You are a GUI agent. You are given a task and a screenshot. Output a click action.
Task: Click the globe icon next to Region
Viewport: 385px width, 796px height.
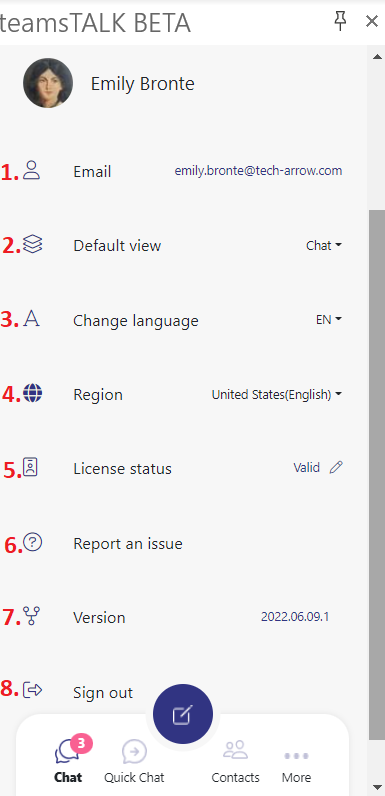(33, 393)
